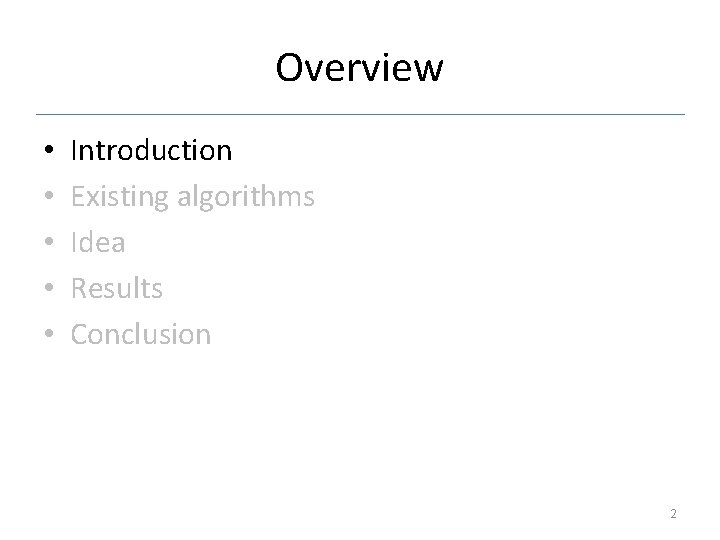720x540 pixels.
Task: Click the capital R of Results
Action: (x=79, y=288)
